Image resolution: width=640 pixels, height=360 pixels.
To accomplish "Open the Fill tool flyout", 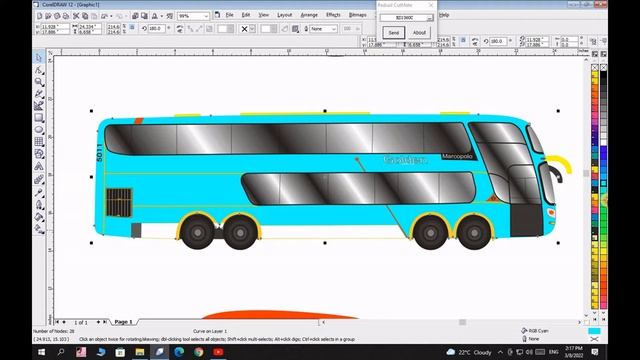I will pos(39,216).
